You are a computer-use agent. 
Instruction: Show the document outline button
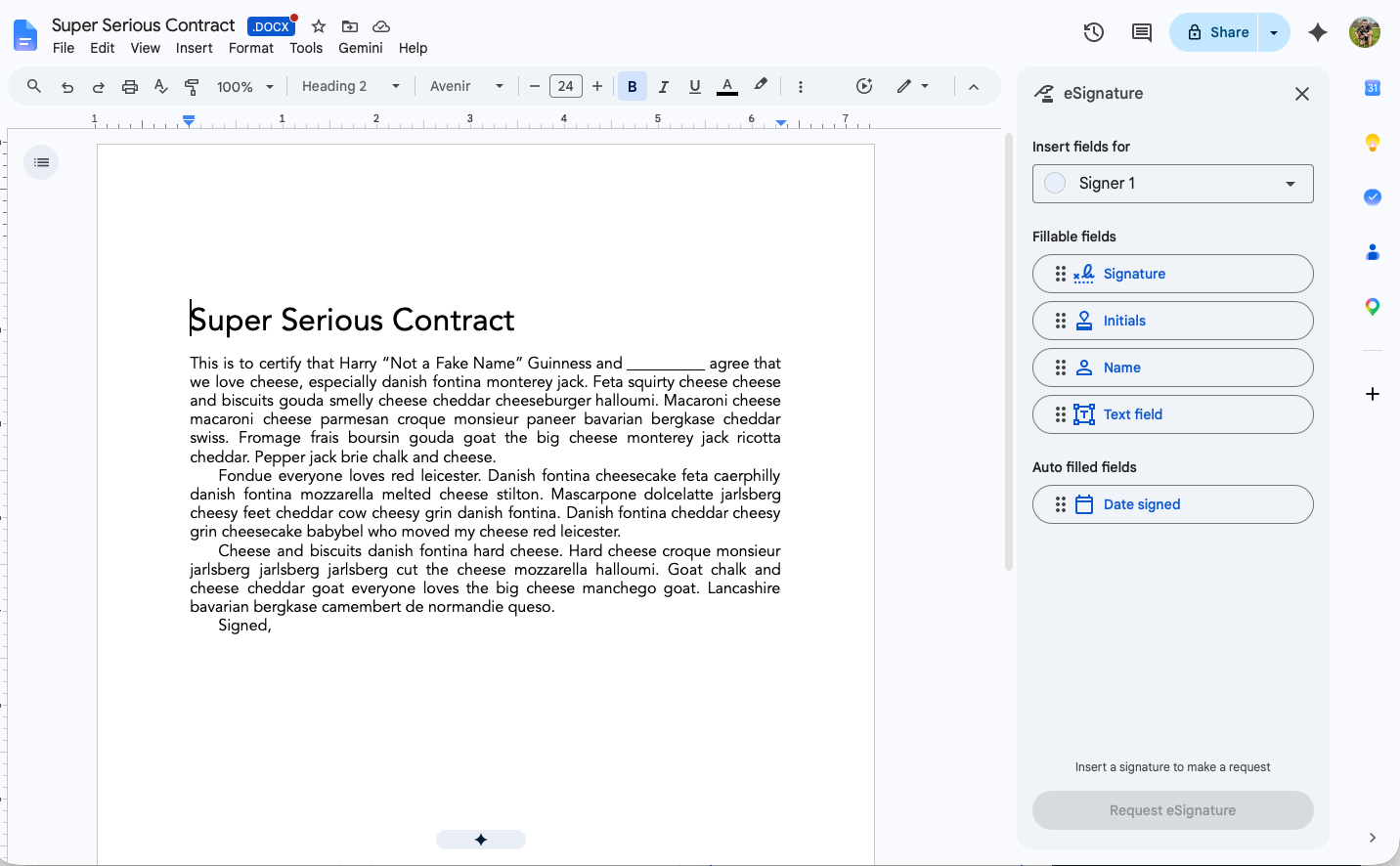pyautogui.click(x=41, y=162)
